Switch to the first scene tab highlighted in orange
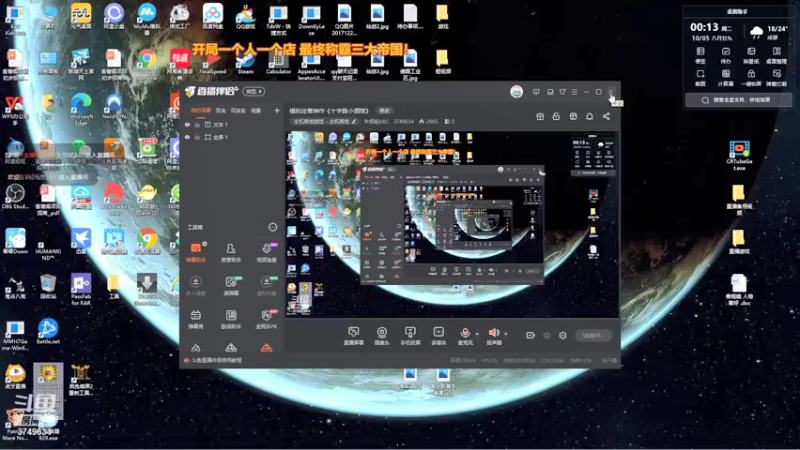This screenshot has height=450, width=800. point(201,110)
